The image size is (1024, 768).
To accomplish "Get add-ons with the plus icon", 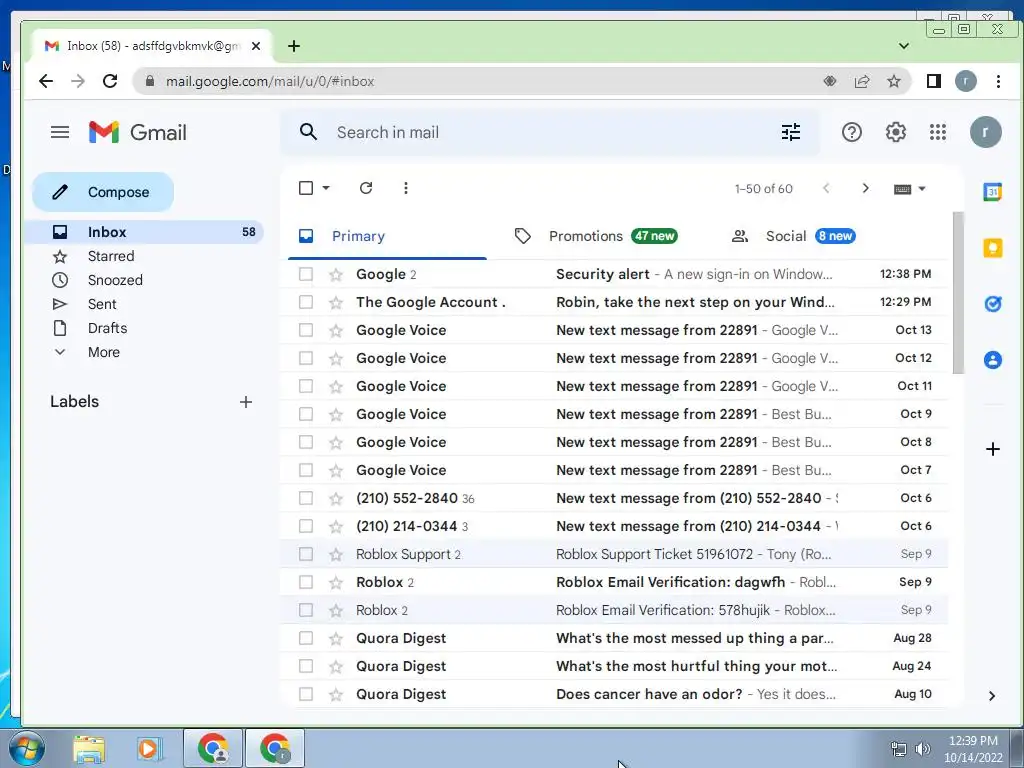I will coord(993,449).
